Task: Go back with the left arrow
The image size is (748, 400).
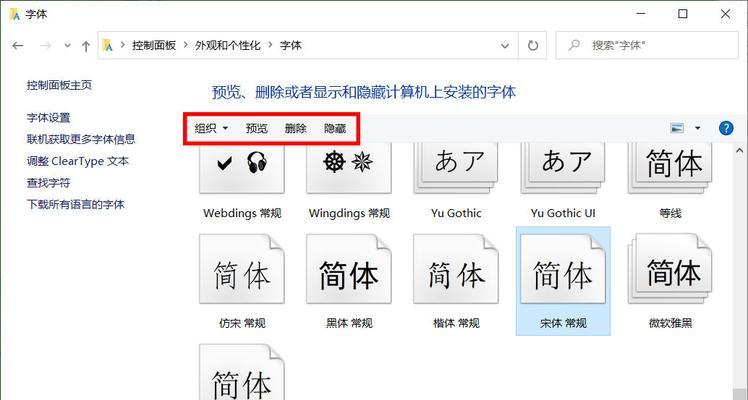Action: point(18,46)
